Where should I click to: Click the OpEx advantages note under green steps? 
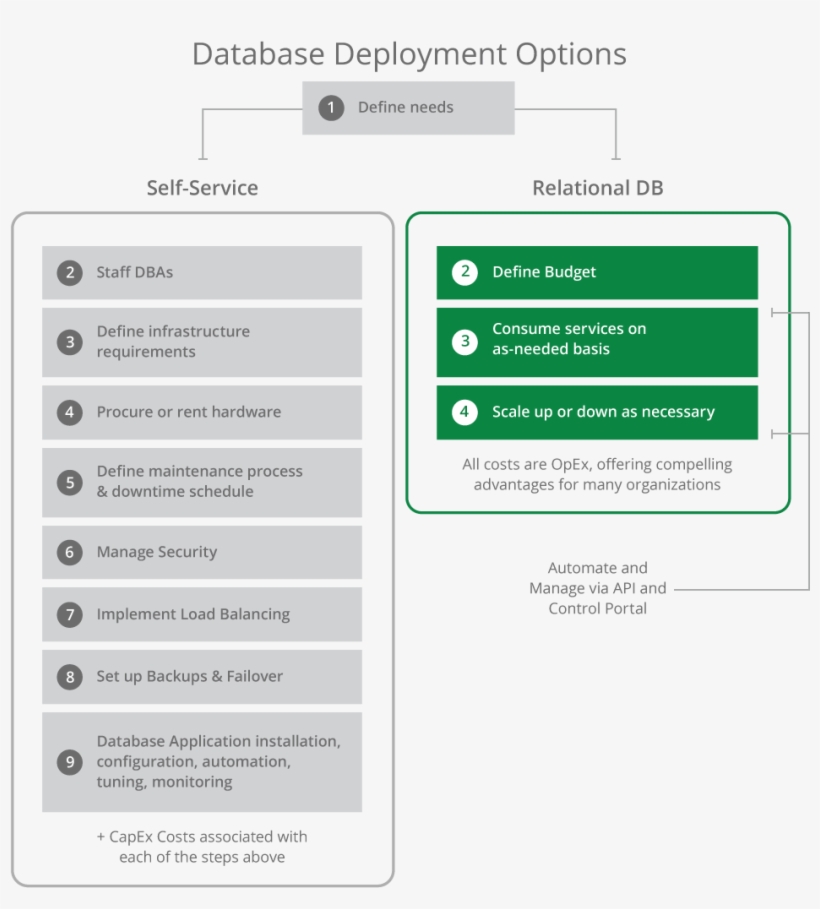tap(596, 474)
